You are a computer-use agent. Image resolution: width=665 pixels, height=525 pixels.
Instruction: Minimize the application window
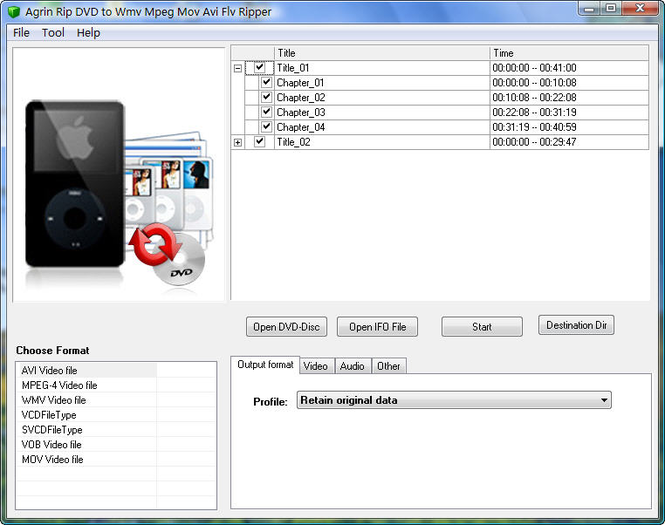pos(590,8)
